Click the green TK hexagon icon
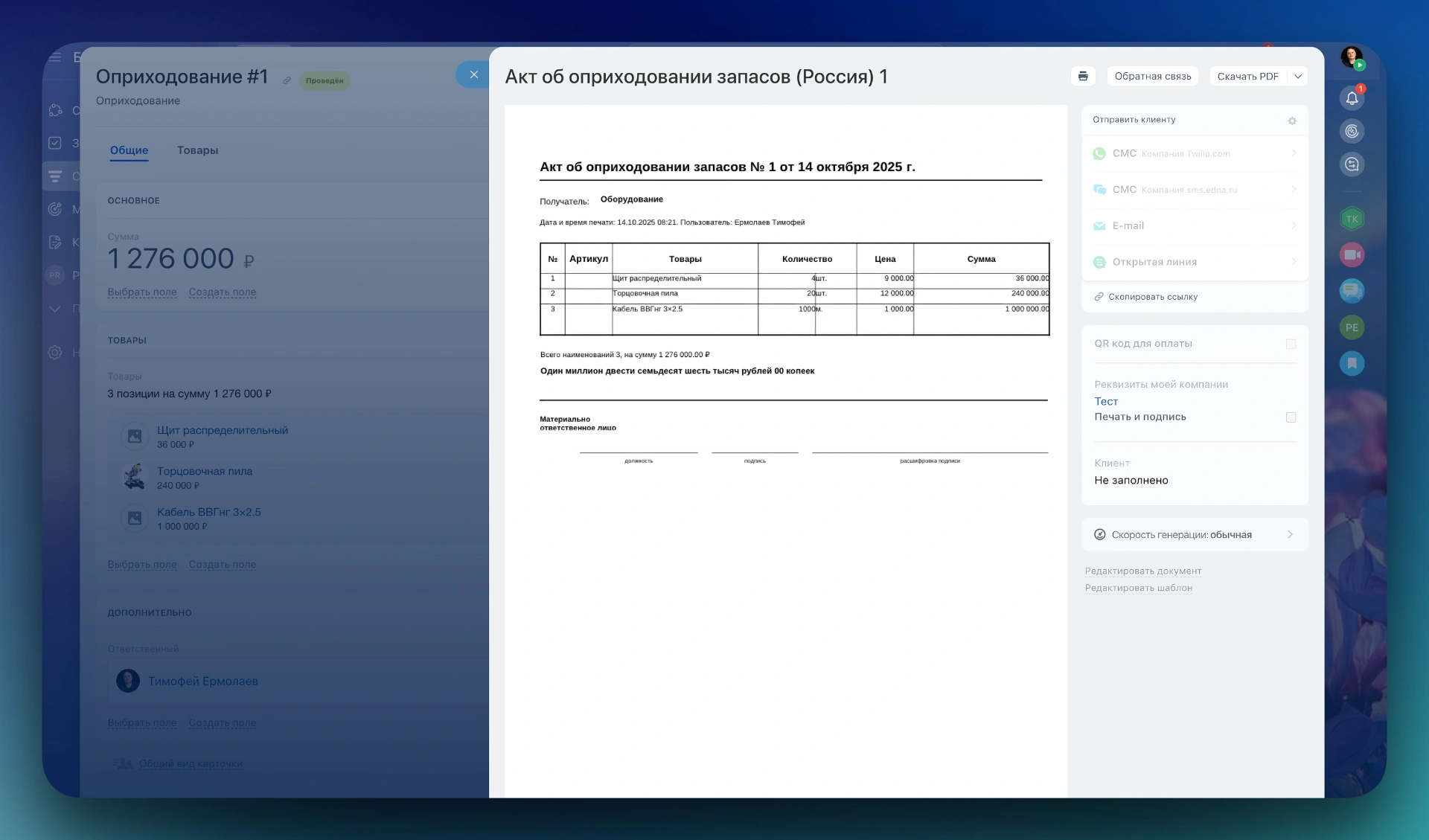1429x840 pixels. coord(1352,219)
